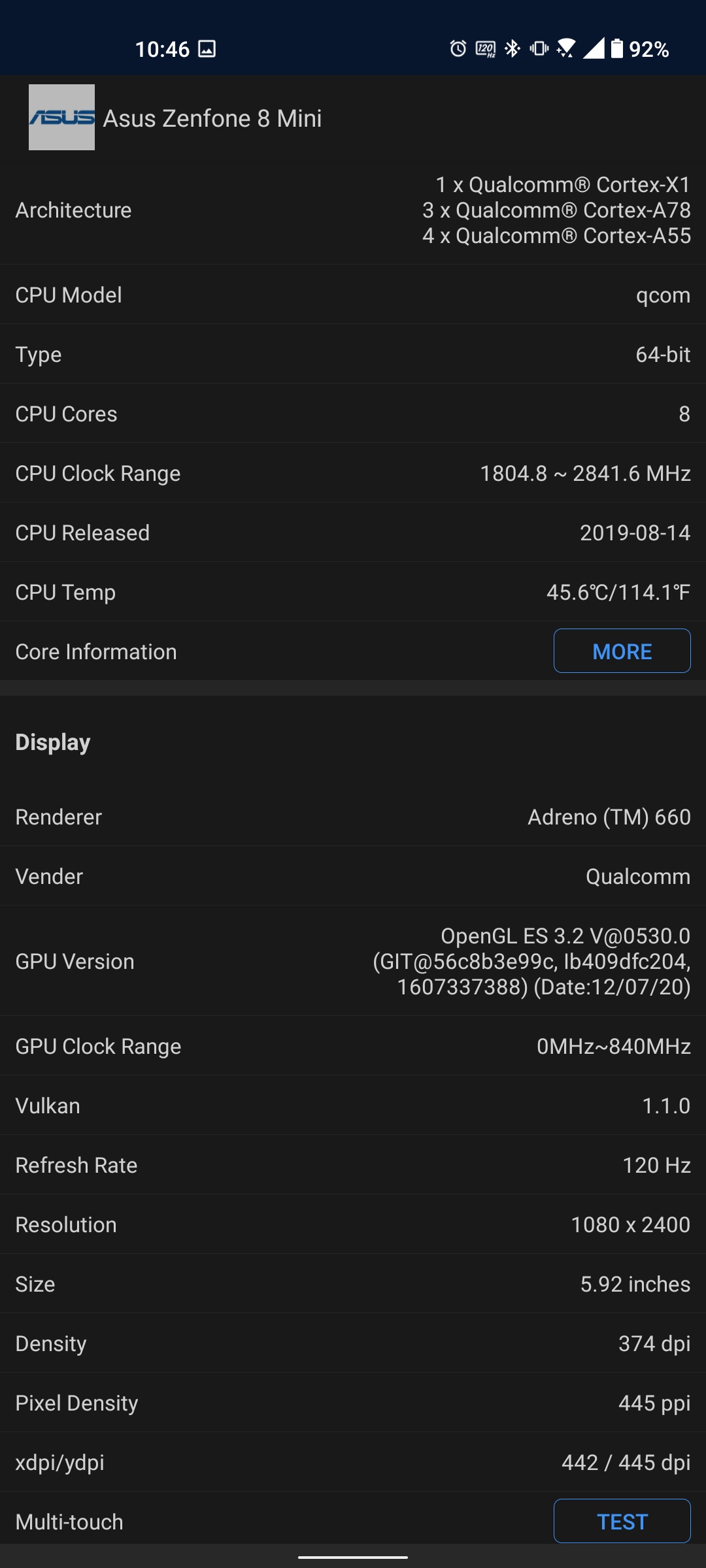
Task: Tap the status bar clock showing 10:46
Action: 162,49
